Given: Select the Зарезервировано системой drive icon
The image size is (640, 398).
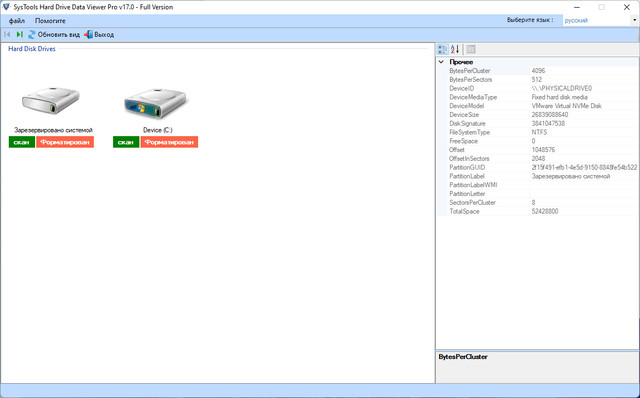Looking at the screenshot, I should pos(51,100).
